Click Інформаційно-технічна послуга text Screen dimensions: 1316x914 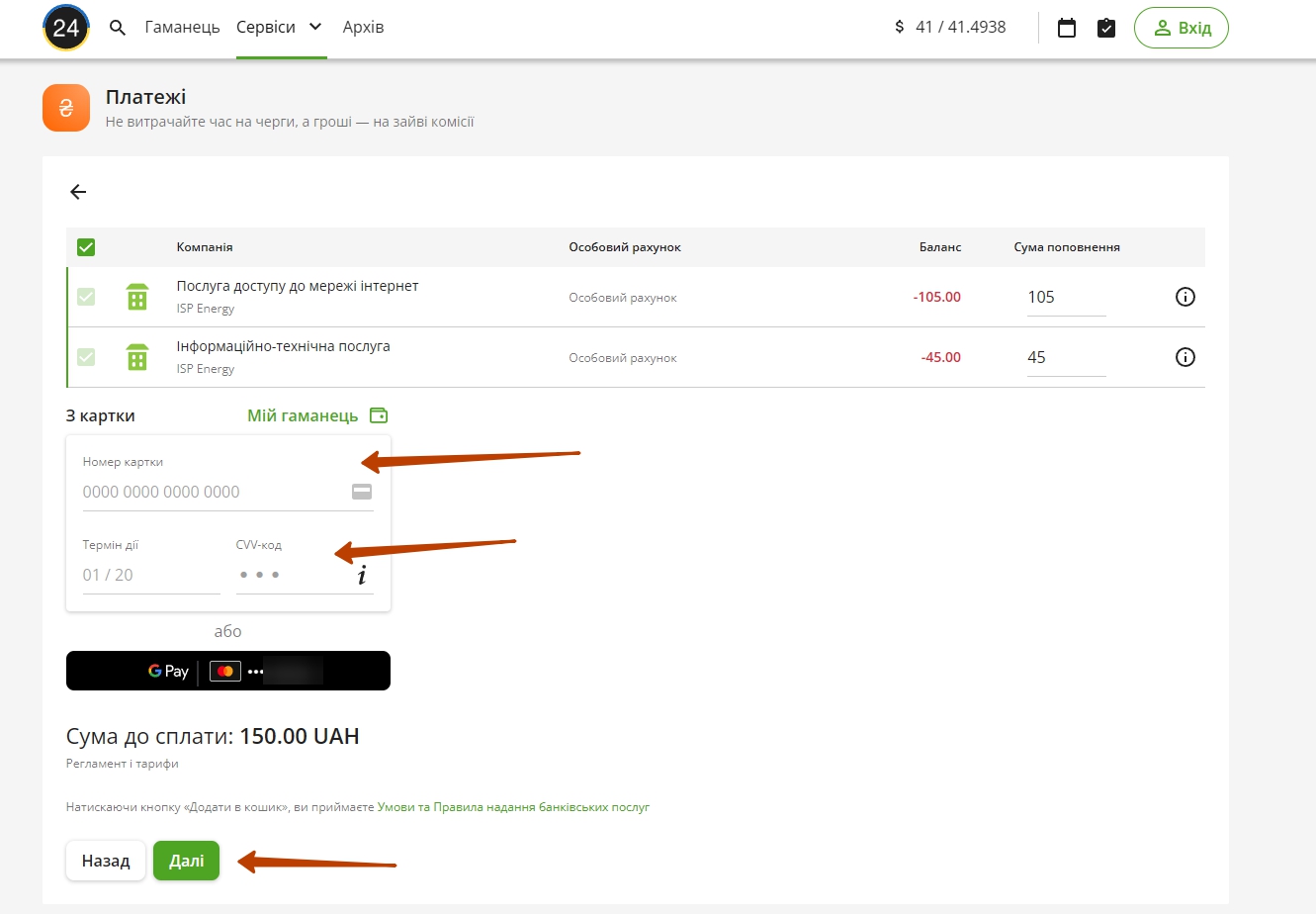click(x=284, y=346)
